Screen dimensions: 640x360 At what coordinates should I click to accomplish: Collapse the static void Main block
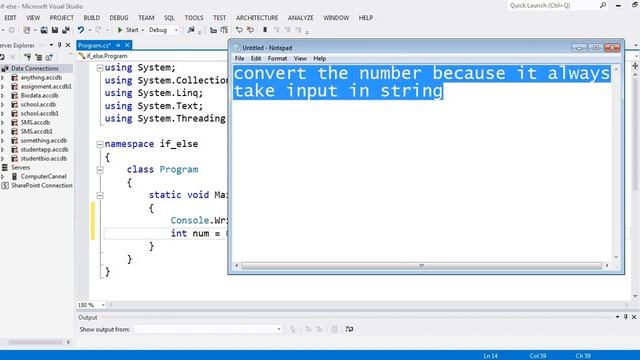pos(100,195)
